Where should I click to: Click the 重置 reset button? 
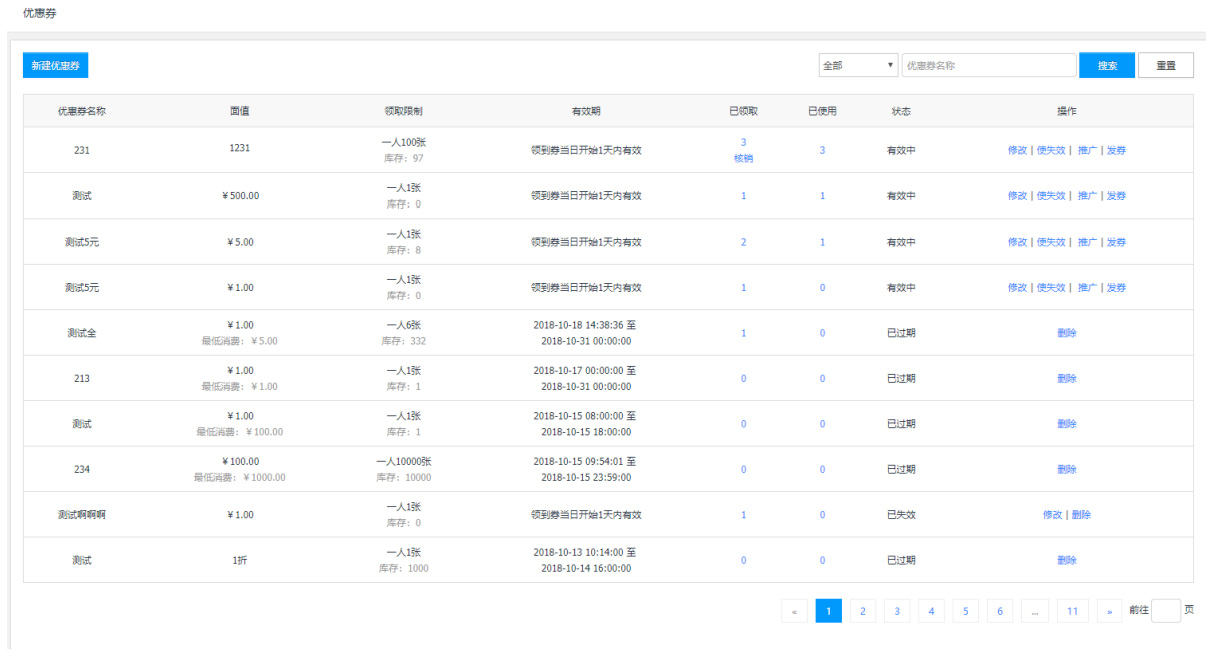pos(1165,65)
